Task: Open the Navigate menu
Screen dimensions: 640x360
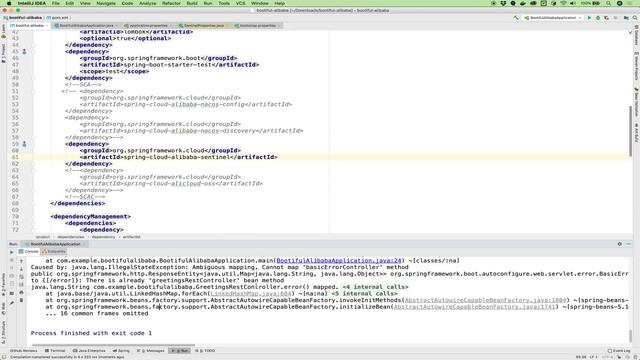Action: (106, 3)
